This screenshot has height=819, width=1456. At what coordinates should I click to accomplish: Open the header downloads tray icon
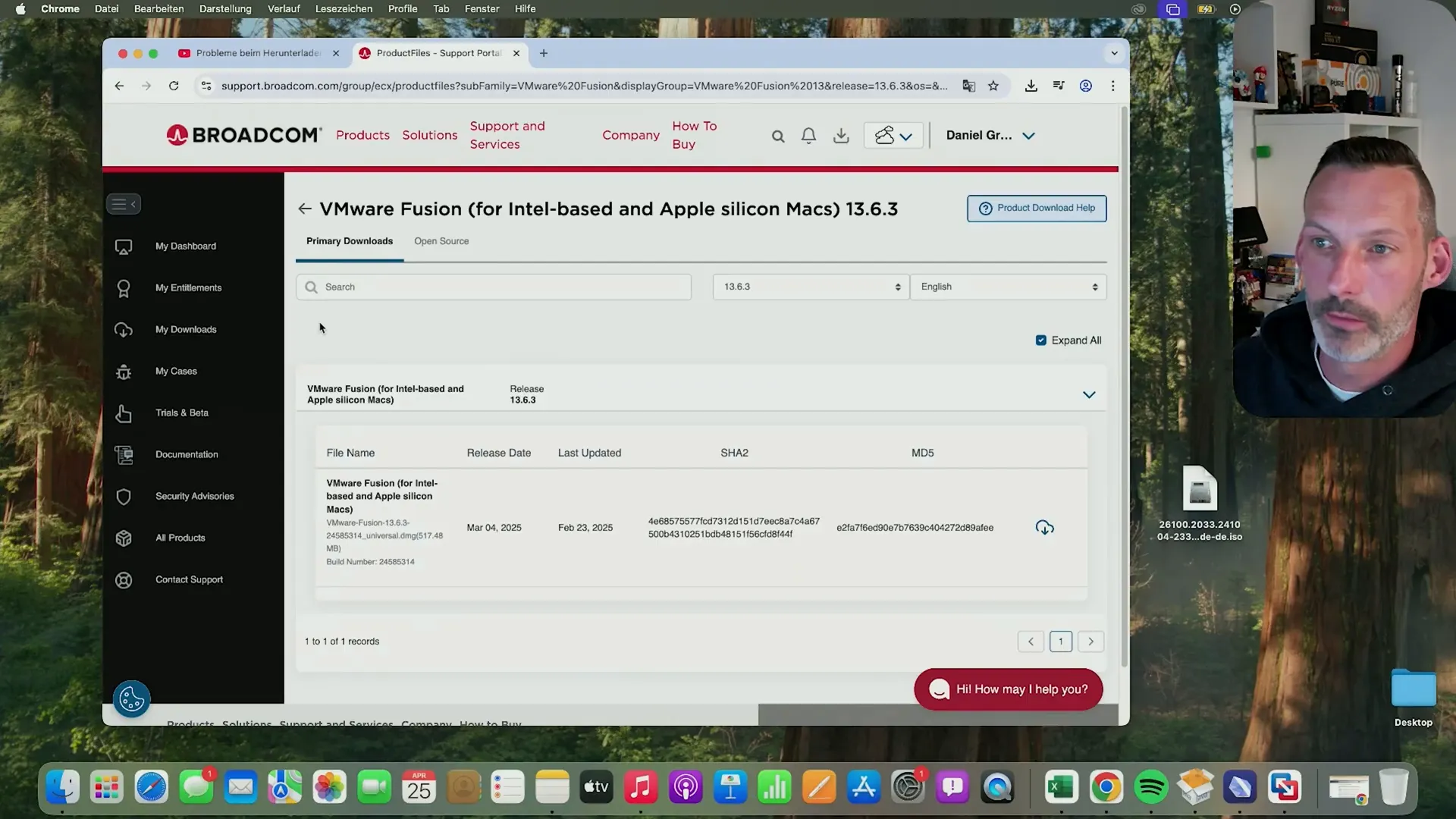tap(841, 136)
